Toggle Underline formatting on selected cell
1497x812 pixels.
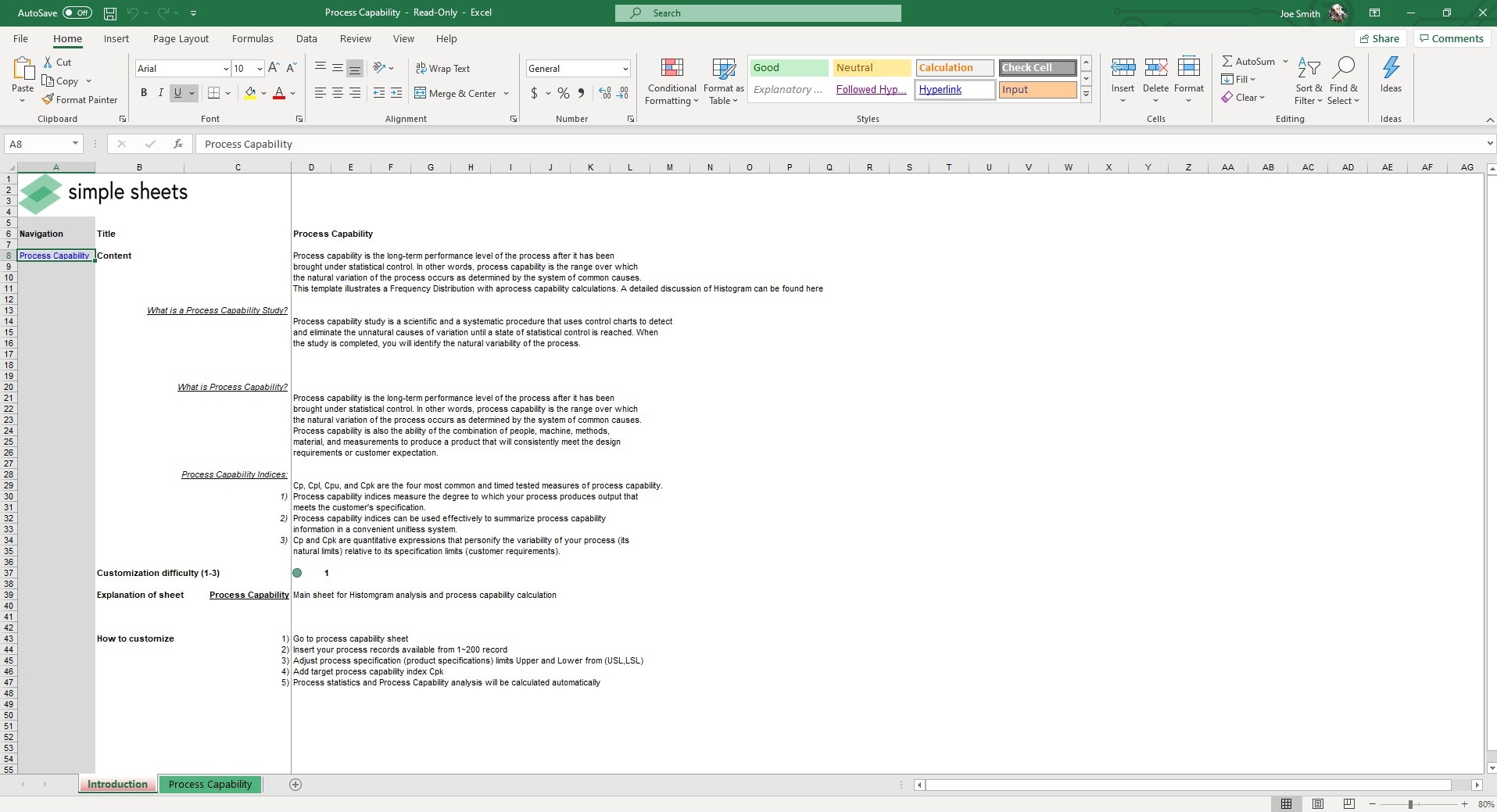[x=178, y=92]
